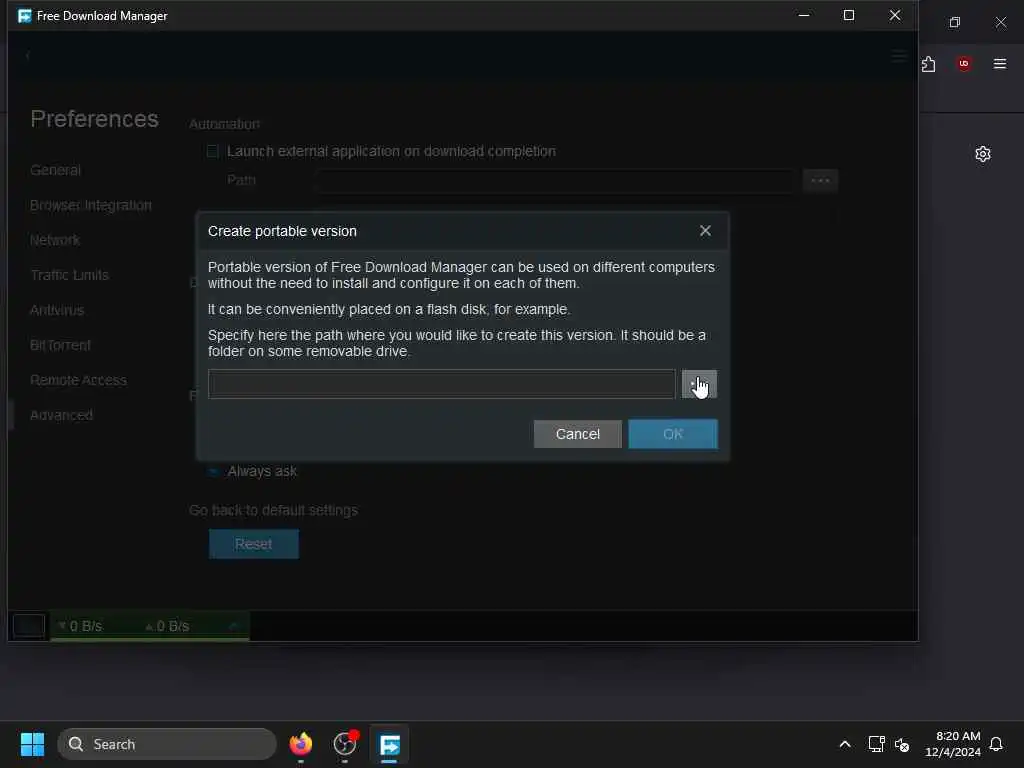Open the Antivirus preferences section
Viewport: 1024px width, 768px height.
click(x=57, y=310)
